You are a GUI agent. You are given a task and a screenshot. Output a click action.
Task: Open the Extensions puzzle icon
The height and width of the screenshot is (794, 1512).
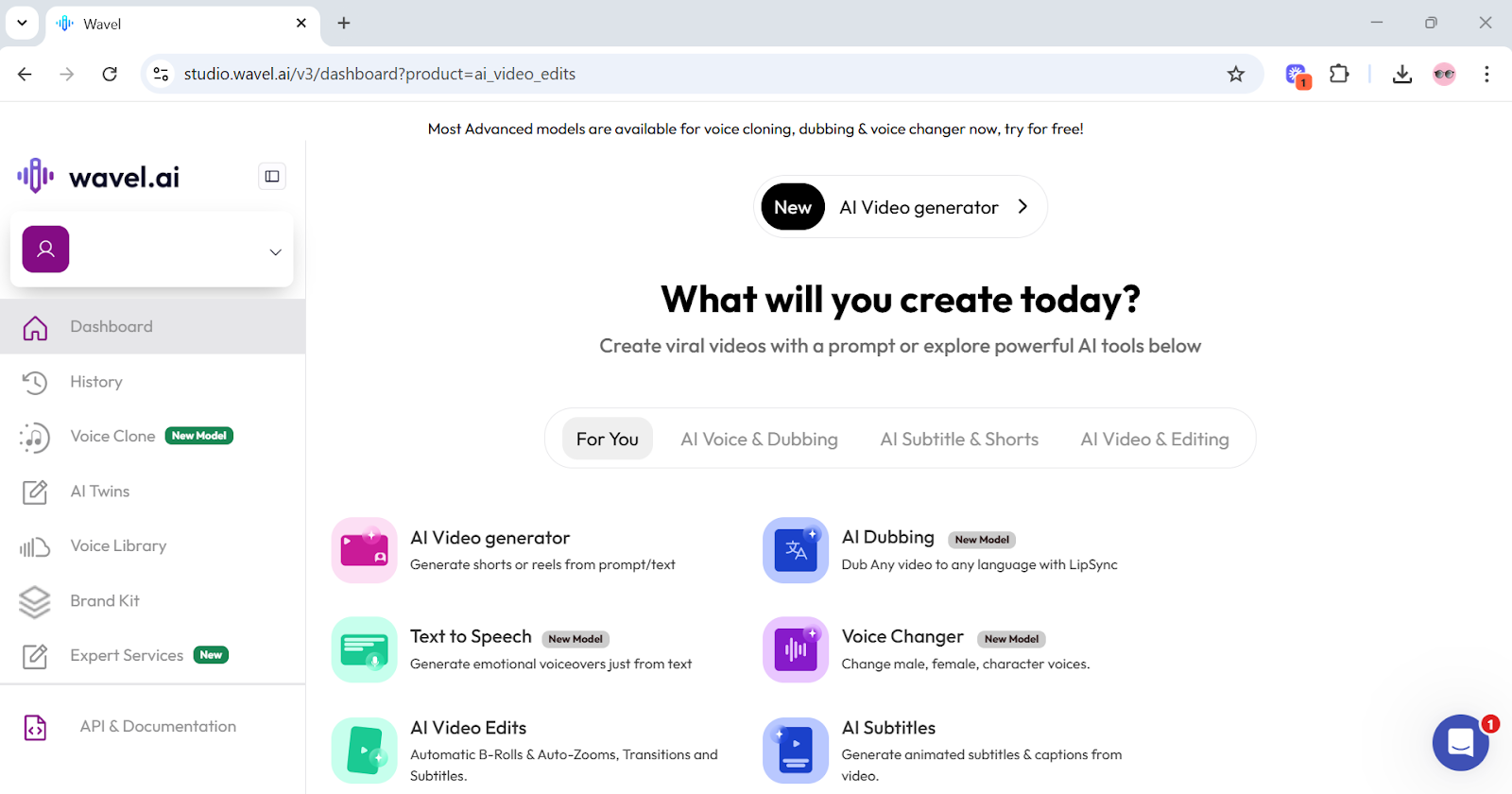point(1339,74)
